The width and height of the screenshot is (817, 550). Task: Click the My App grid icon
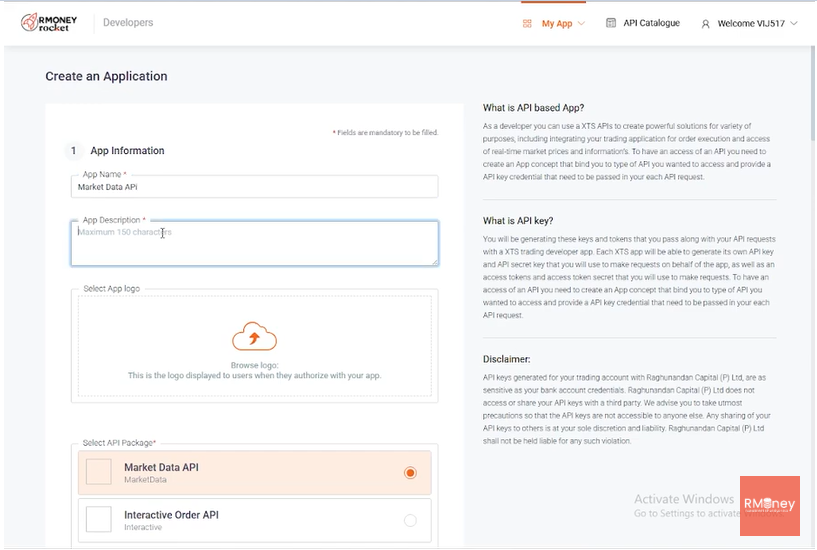[527, 23]
